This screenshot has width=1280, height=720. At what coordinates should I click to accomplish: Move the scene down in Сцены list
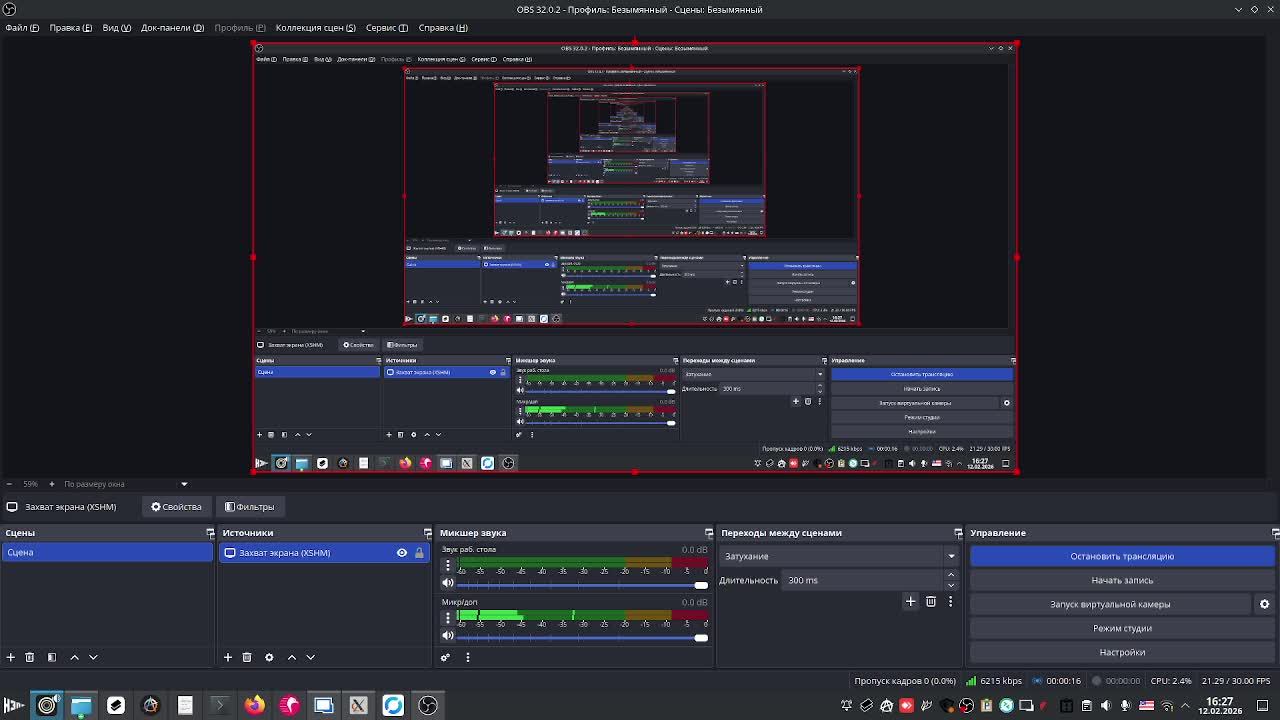(93, 657)
